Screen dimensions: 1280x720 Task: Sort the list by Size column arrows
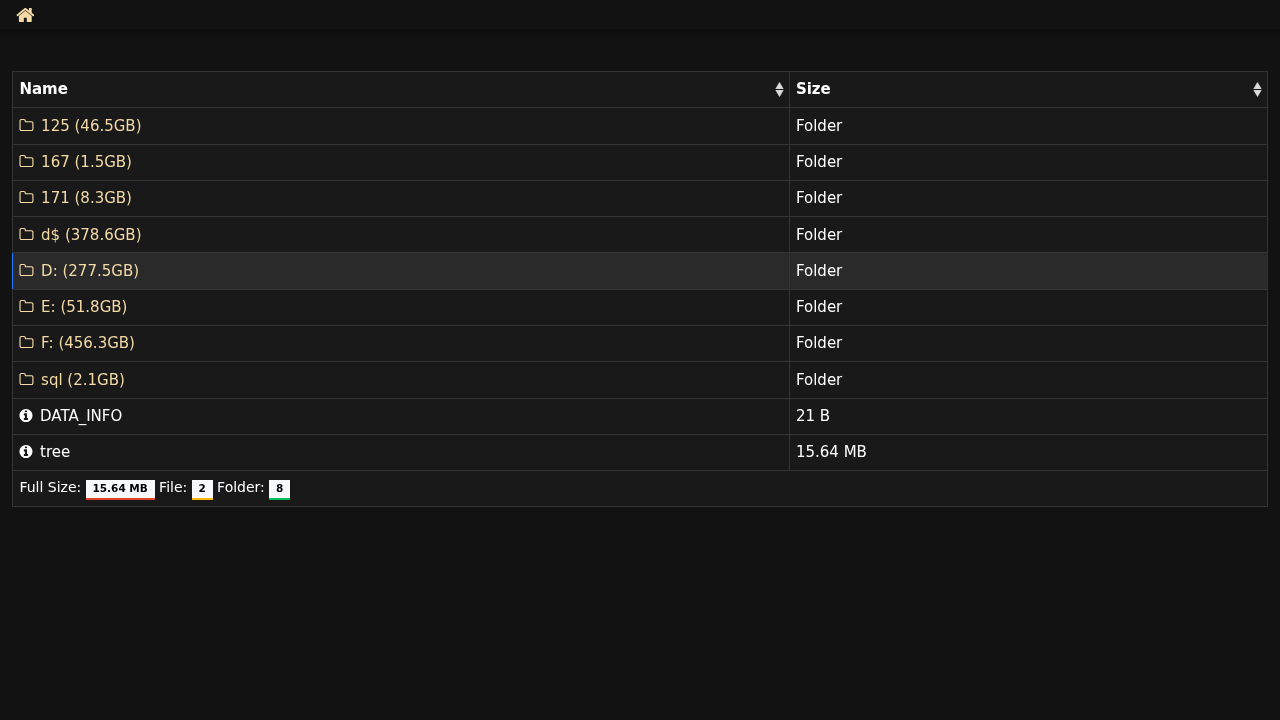(x=1257, y=90)
